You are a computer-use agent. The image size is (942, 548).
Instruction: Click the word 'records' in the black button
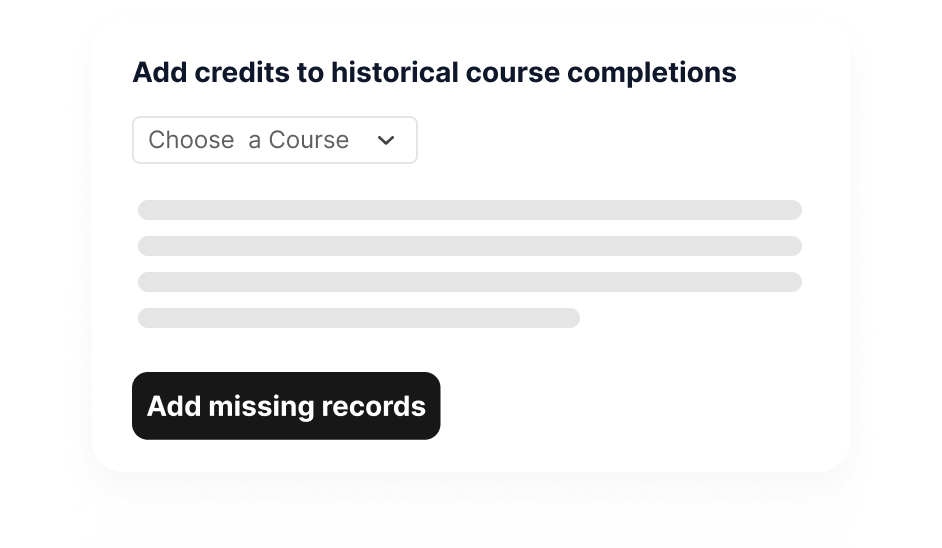[x=373, y=406]
